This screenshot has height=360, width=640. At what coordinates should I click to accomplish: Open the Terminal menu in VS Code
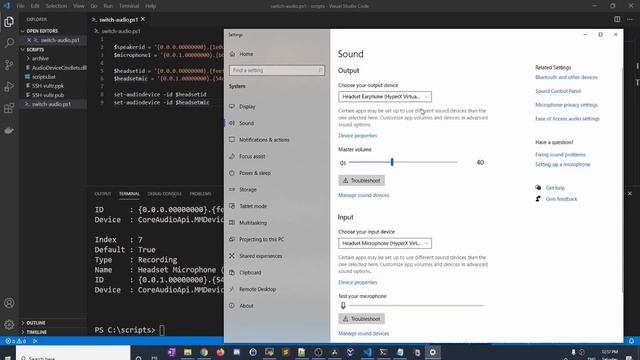(x=129, y=6)
